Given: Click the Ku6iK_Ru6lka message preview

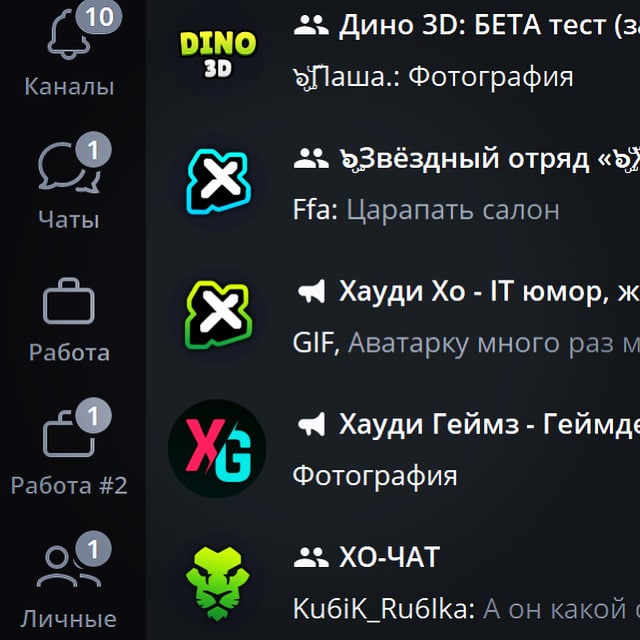Looking at the screenshot, I should click(466, 609).
